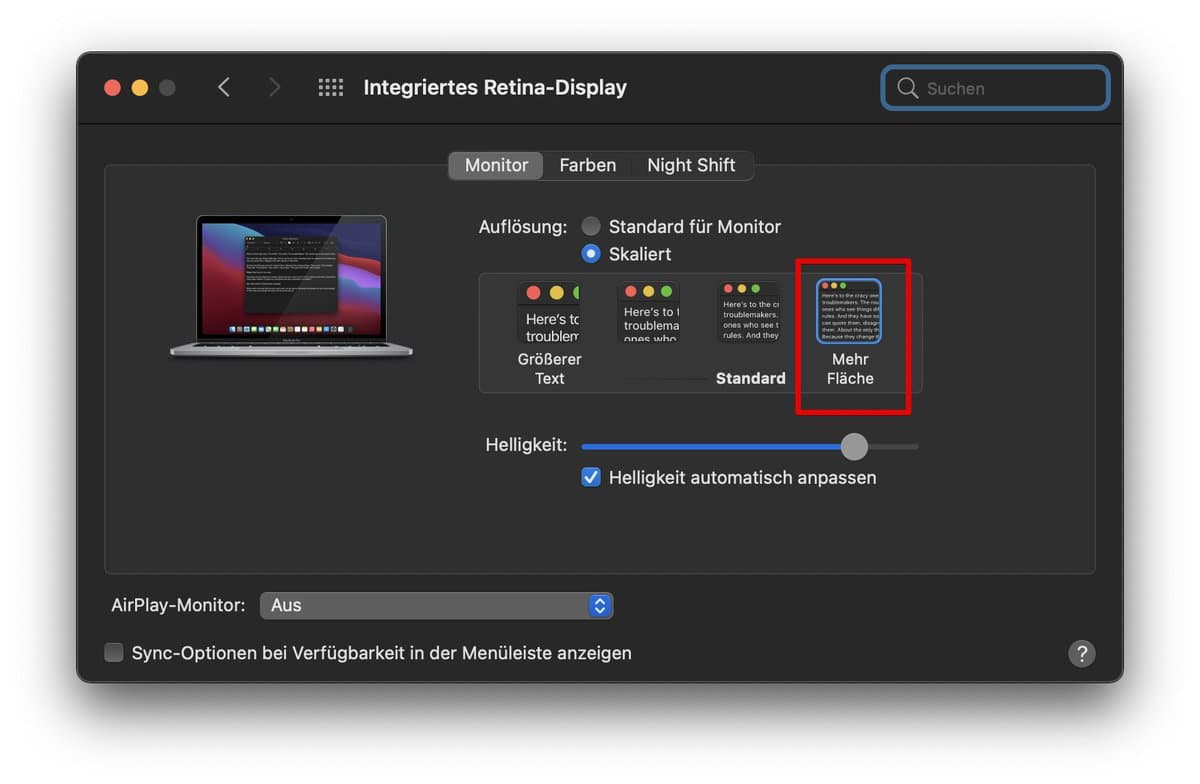The width and height of the screenshot is (1200, 784).
Task: Enable Sync-Optionen in Menüleiste checkbox
Action: click(115, 653)
